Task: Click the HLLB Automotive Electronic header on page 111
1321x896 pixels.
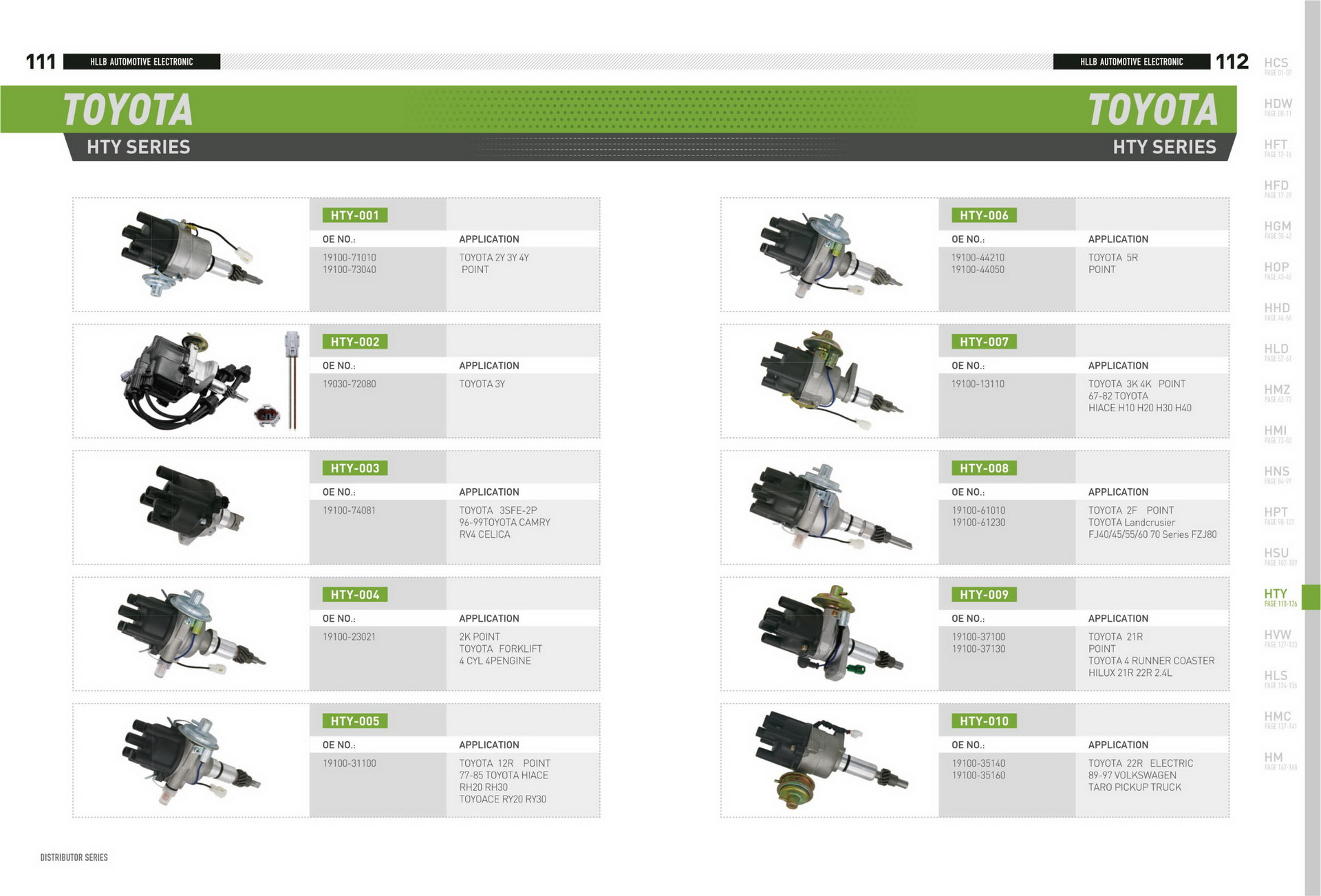Action: (141, 62)
